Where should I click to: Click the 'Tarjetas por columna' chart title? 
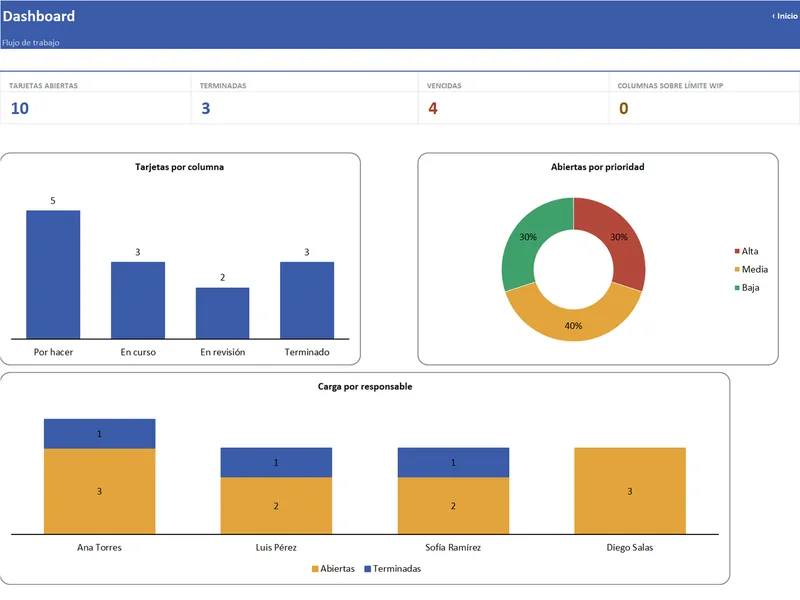click(180, 167)
